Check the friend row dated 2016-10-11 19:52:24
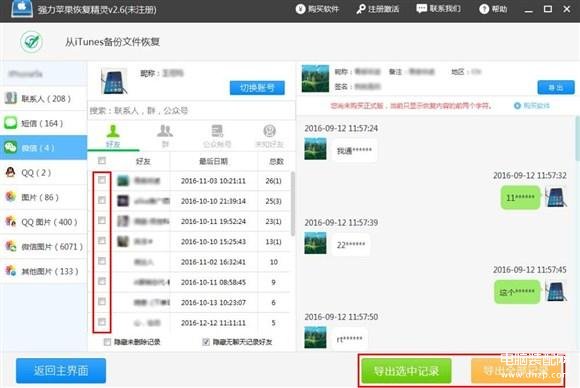Screen dimensions: 580x388 (102, 220)
